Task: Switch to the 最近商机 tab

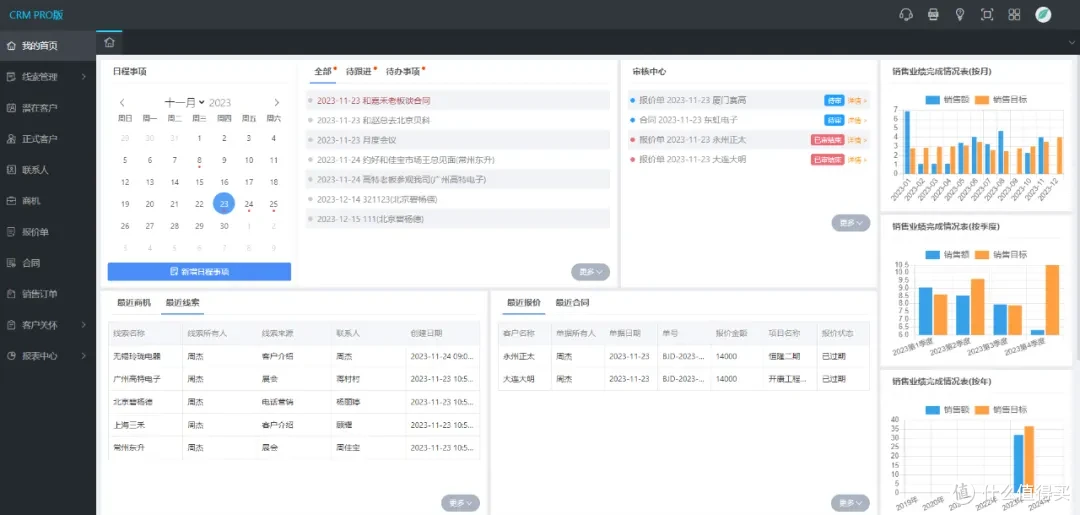Action: (134, 302)
